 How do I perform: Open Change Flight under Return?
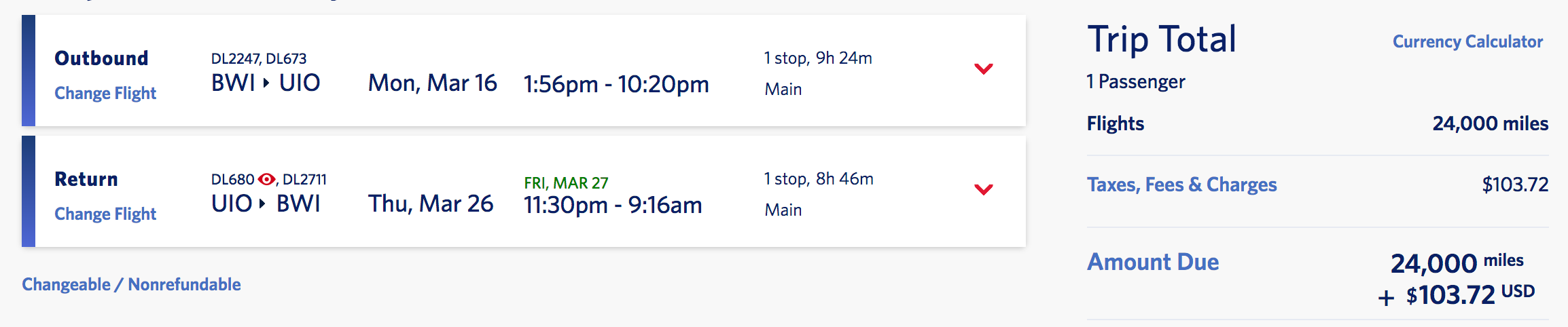105,214
